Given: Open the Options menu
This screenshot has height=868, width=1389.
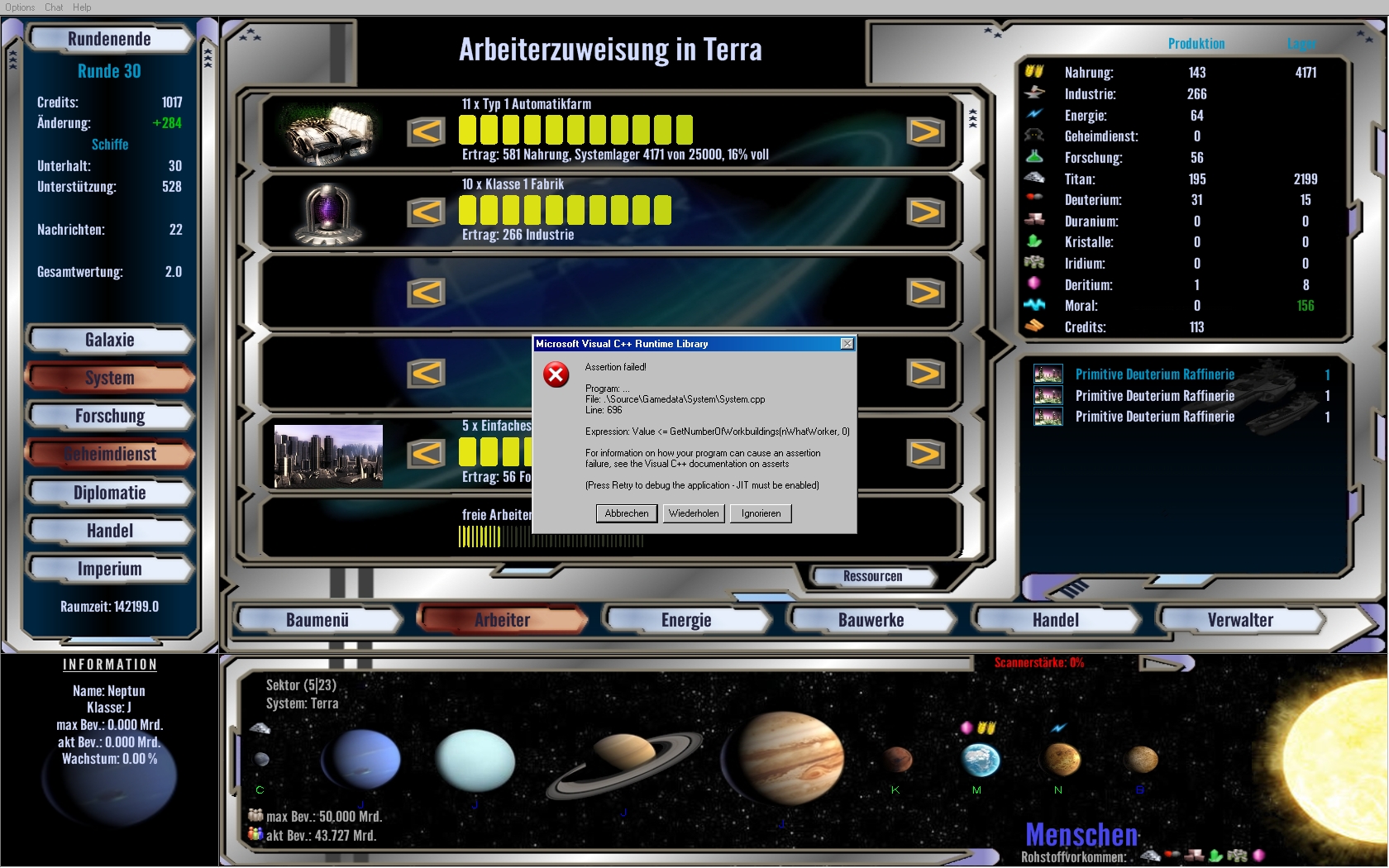Looking at the screenshot, I should (x=20, y=7).
